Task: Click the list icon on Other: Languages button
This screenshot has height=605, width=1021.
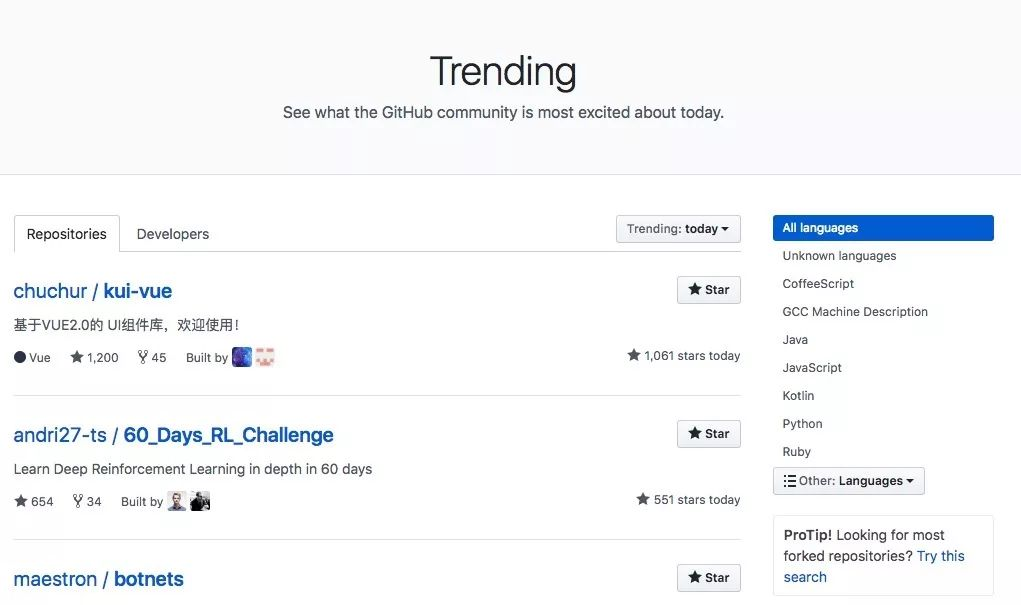Action: (x=788, y=481)
